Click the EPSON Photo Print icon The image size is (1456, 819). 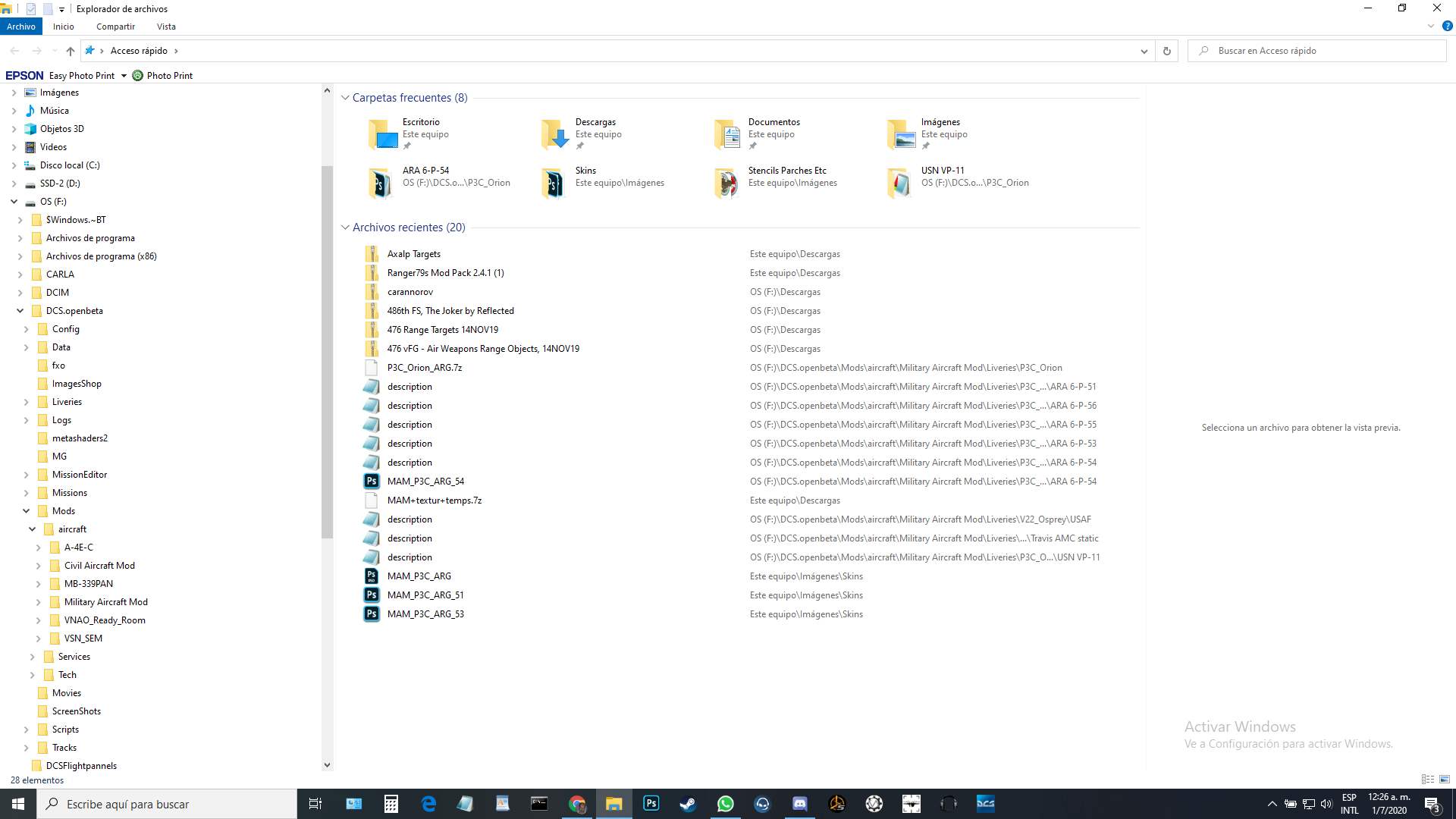click(x=137, y=76)
